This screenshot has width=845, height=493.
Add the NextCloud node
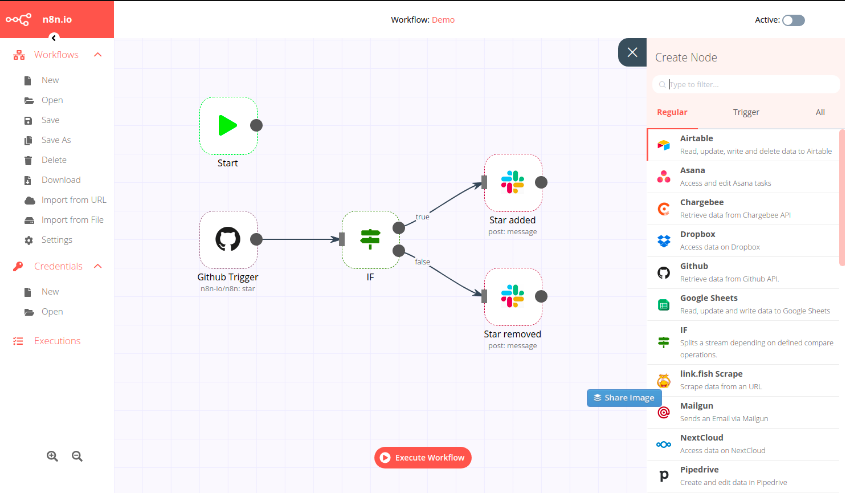point(743,444)
